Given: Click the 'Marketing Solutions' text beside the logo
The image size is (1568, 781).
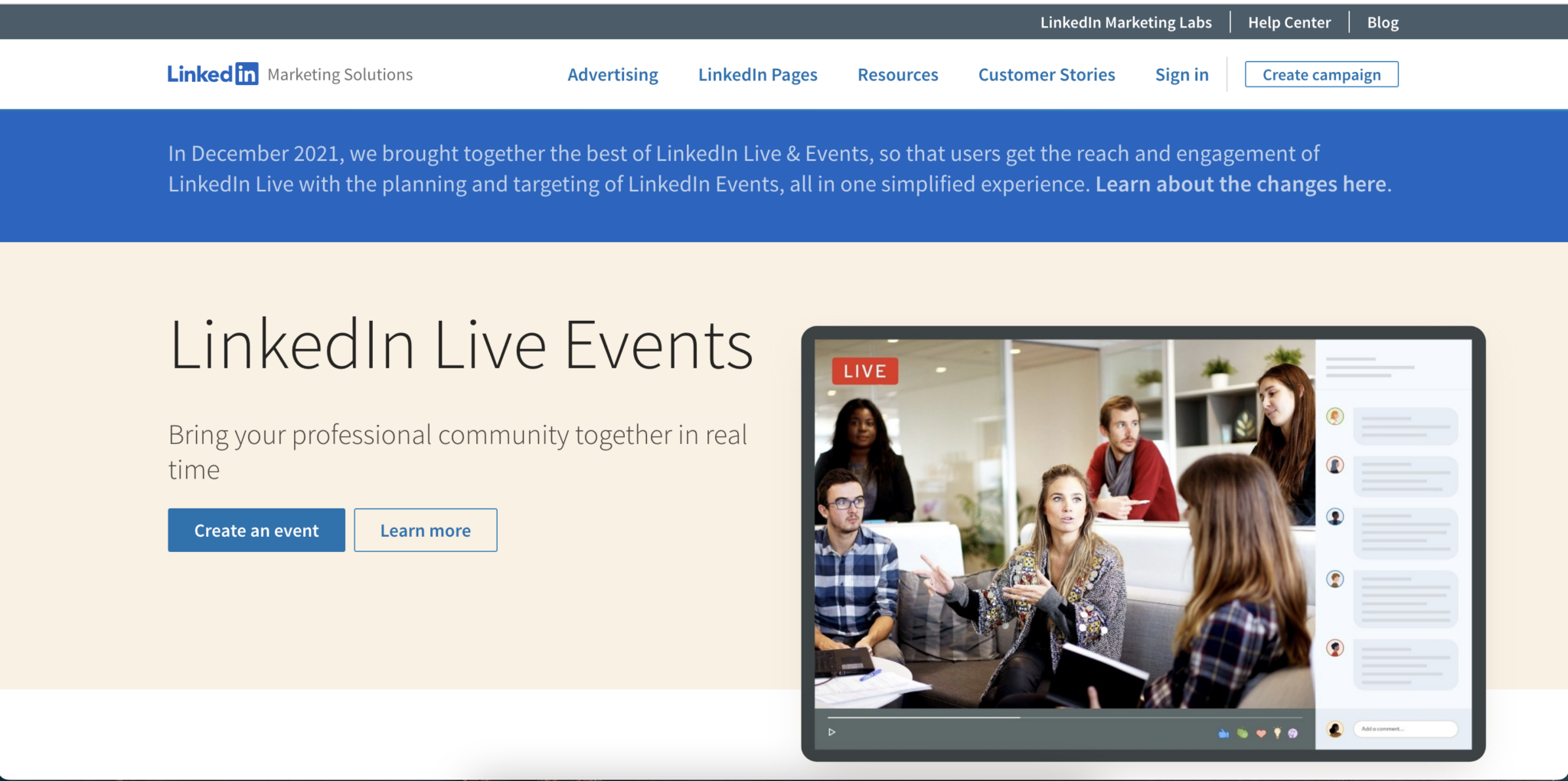Looking at the screenshot, I should pos(340,74).
